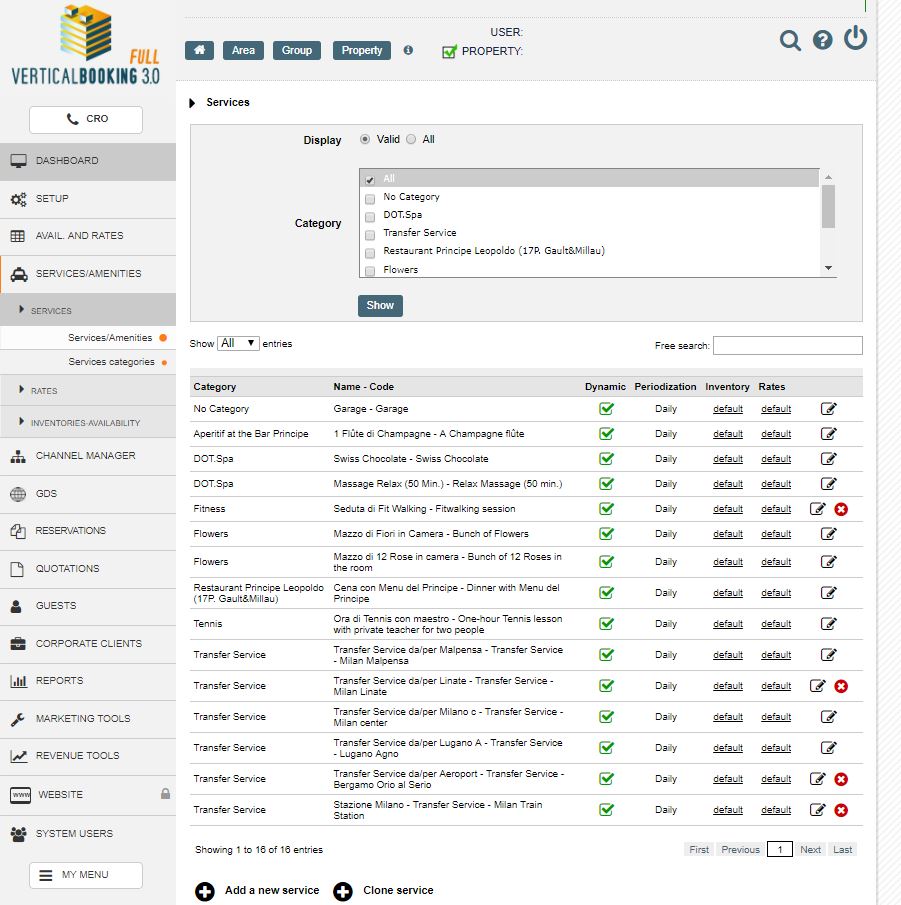901x905 pixels.
Task: Open the Revenue Tools menu
Action: (88, 756)
